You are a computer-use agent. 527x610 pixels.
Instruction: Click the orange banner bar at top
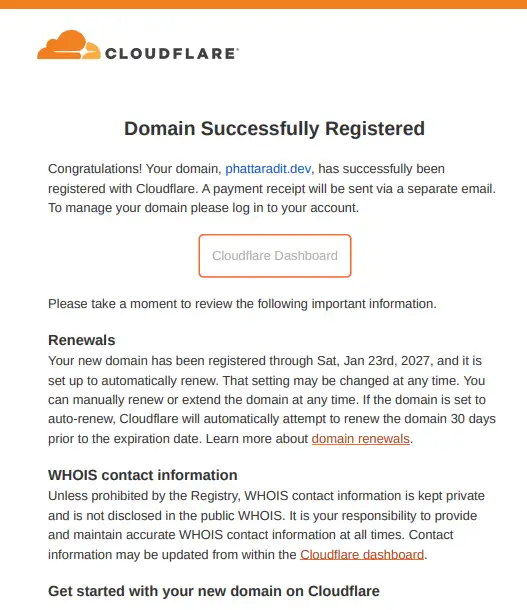[x=263, y=4]
